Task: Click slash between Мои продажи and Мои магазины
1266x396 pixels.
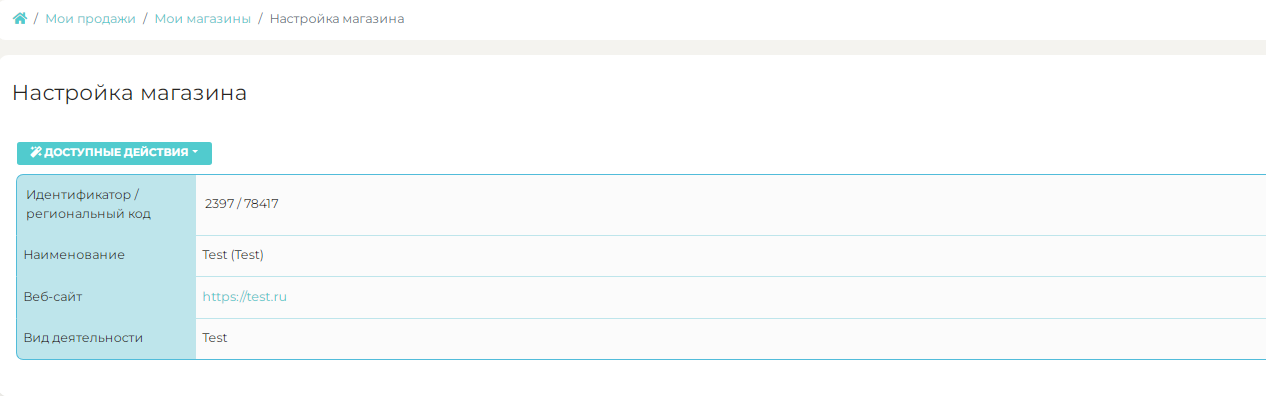Action: point(145,19)
